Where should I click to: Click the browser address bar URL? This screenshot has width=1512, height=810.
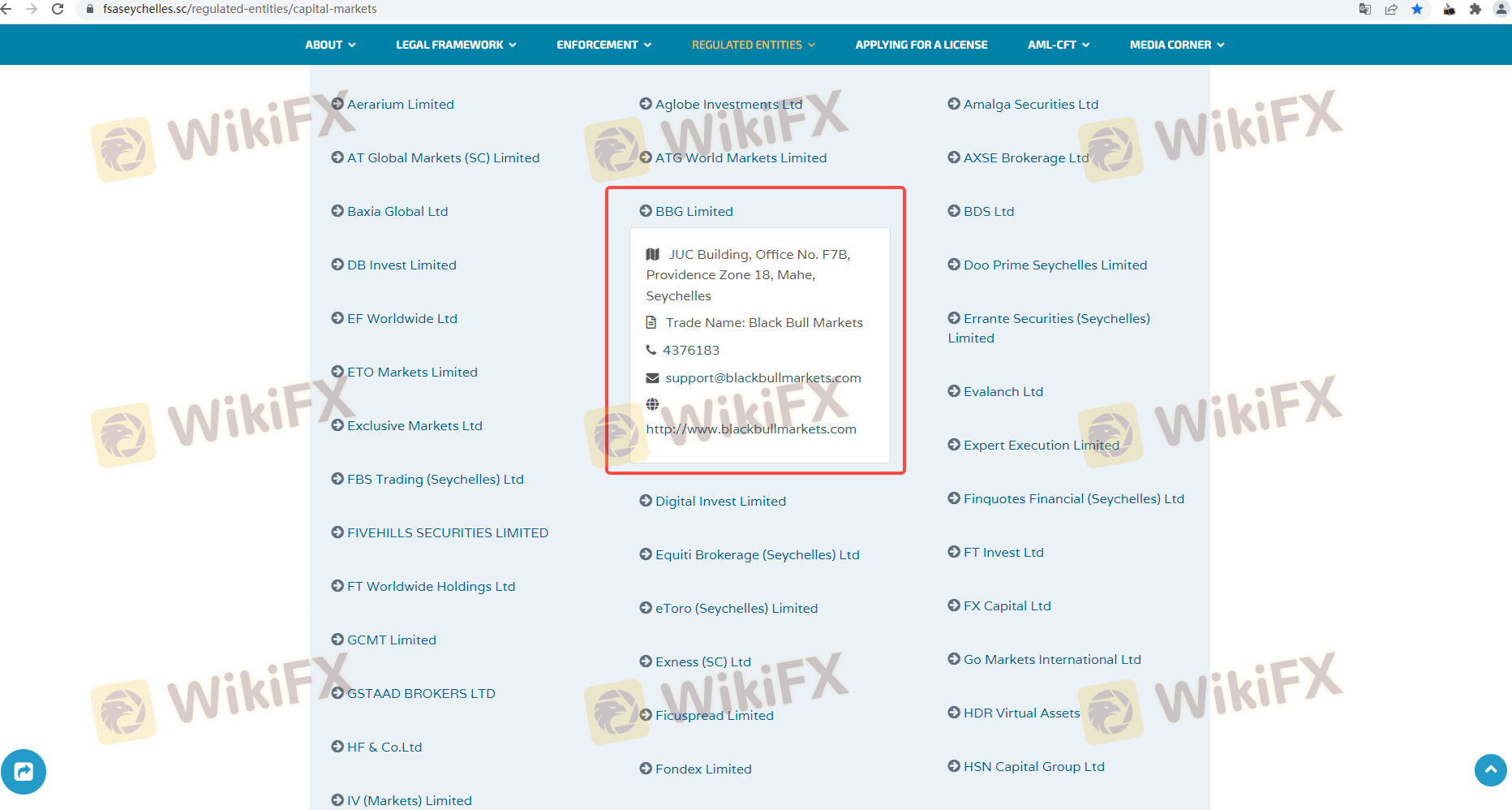coord(239,9)
